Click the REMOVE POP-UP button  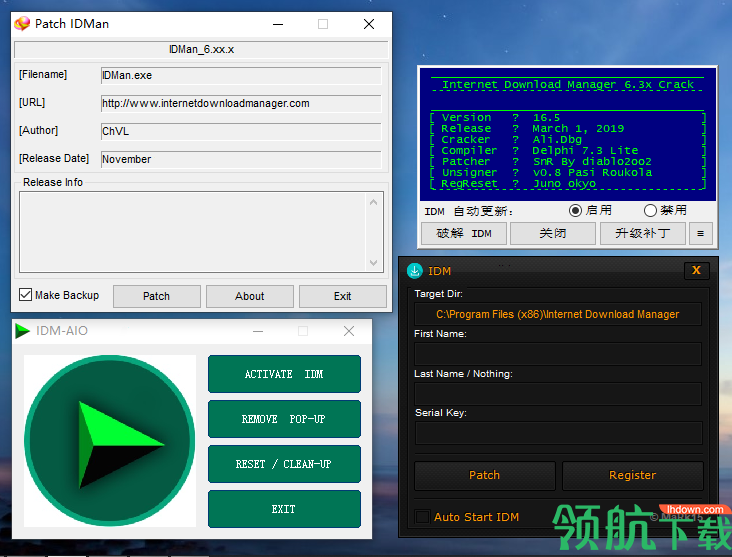tap(284, 419)
